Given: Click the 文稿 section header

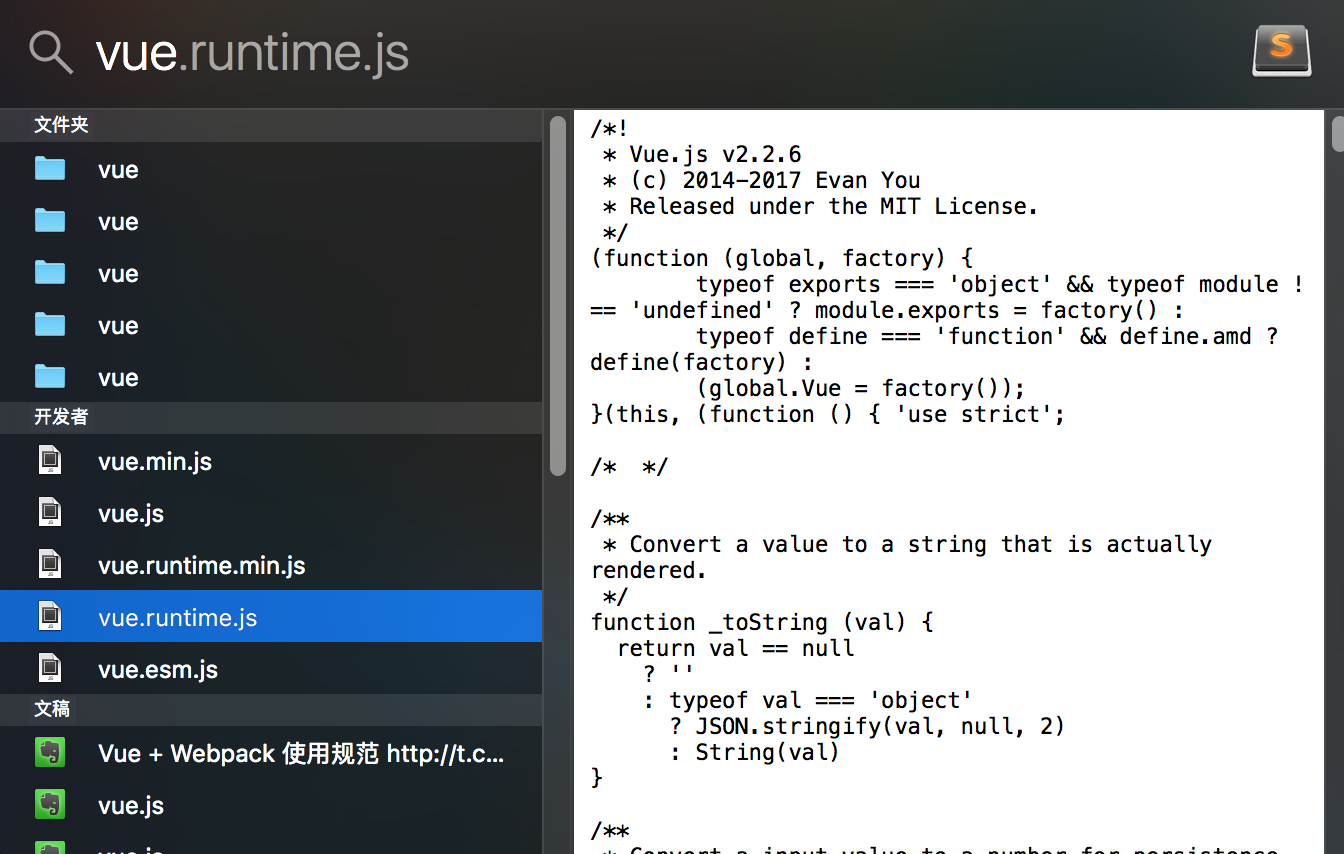Looking at the screenshot, I should coord(271,709).
